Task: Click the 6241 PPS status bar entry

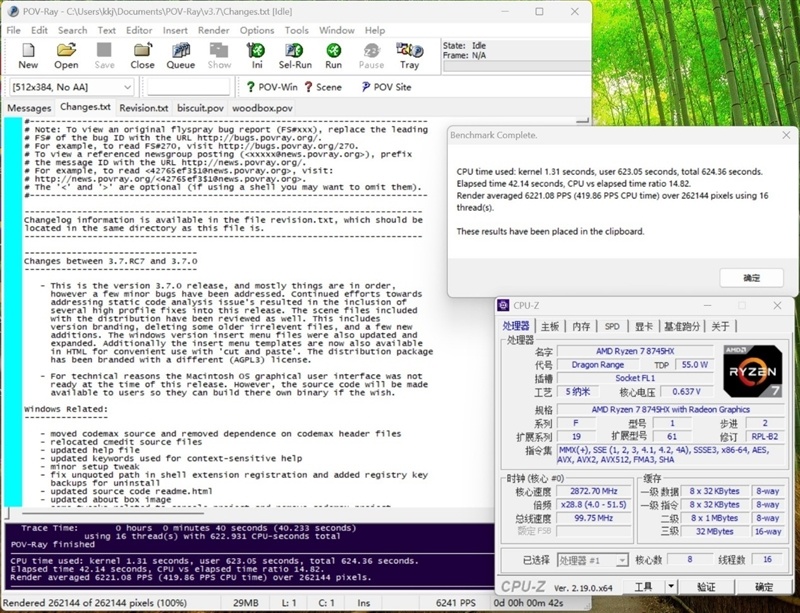Action: click(455, 603)
